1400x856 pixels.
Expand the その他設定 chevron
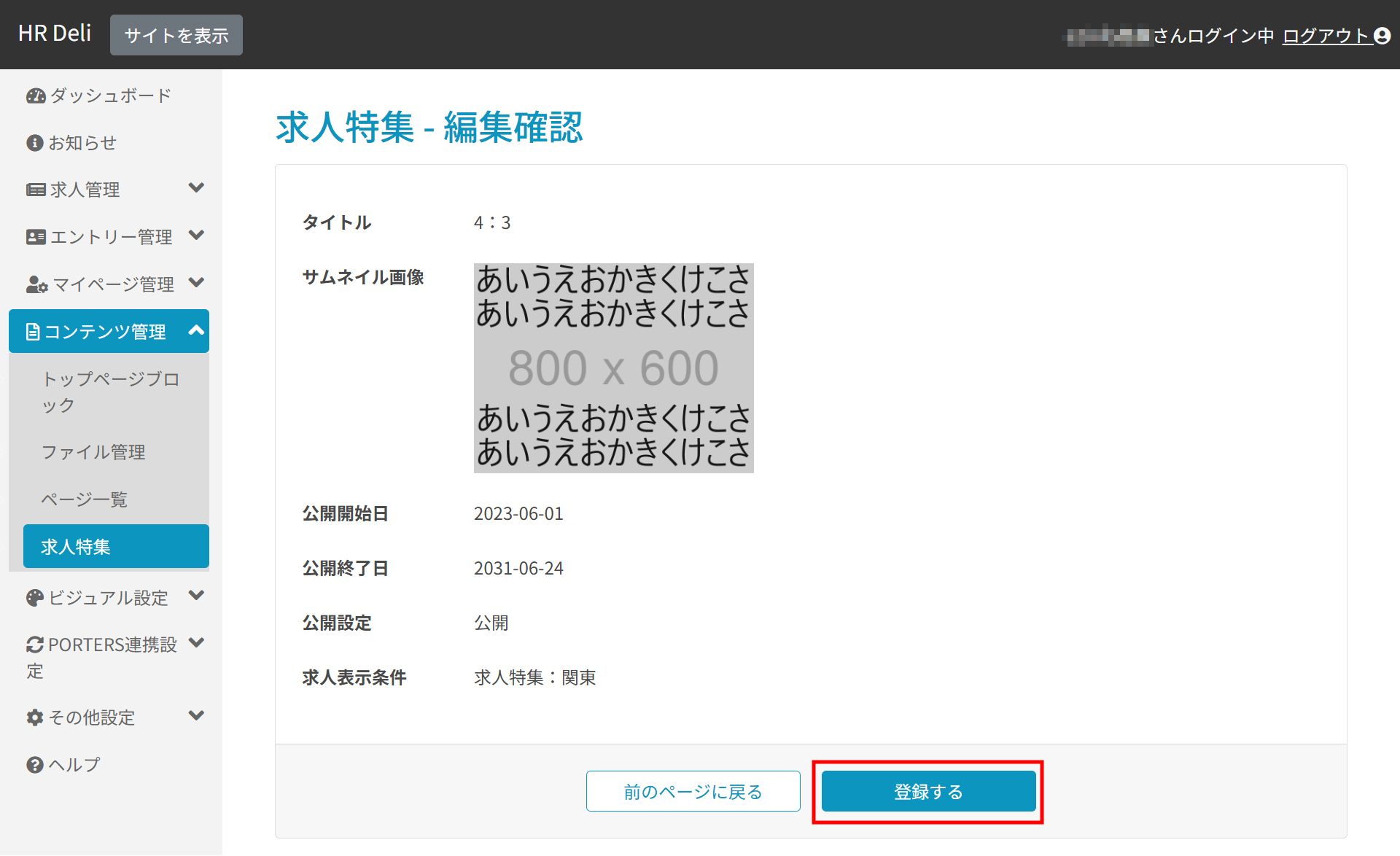point(196,715)
